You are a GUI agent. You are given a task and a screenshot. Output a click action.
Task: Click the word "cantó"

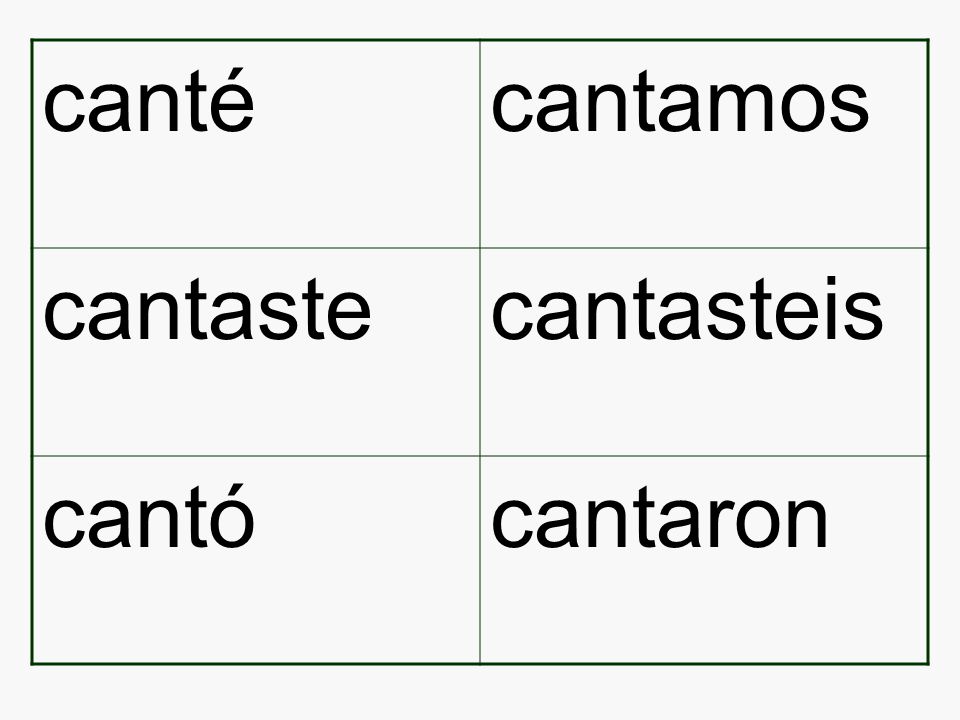click(x=149, y=516)
